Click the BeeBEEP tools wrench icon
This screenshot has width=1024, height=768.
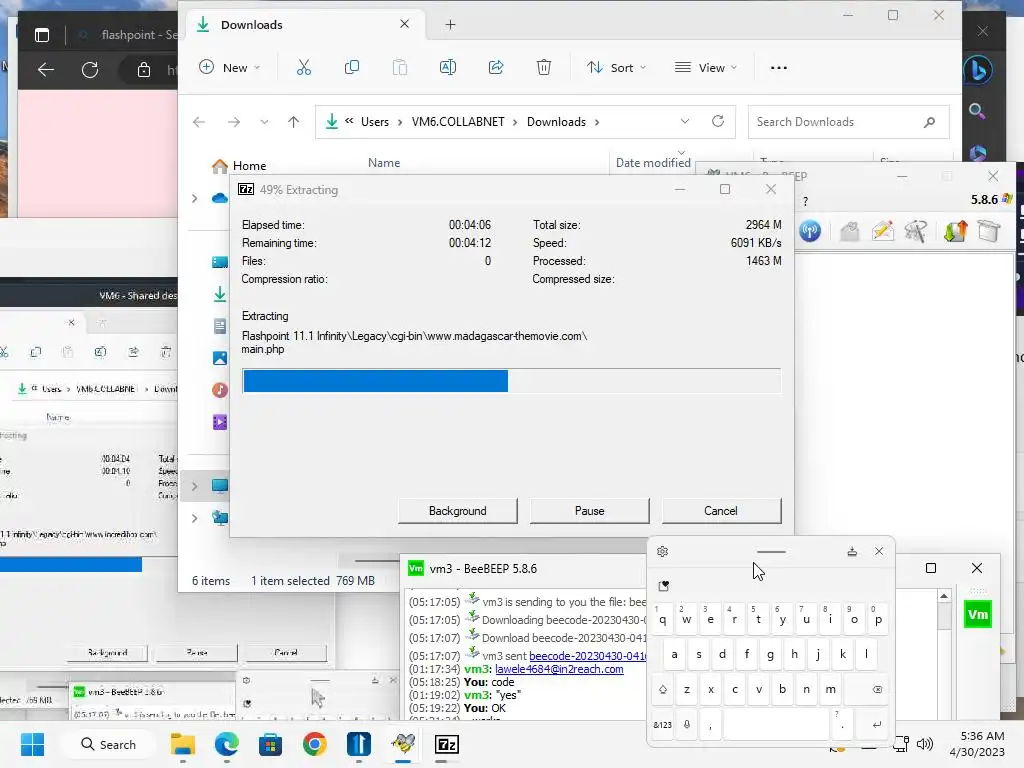916,231
